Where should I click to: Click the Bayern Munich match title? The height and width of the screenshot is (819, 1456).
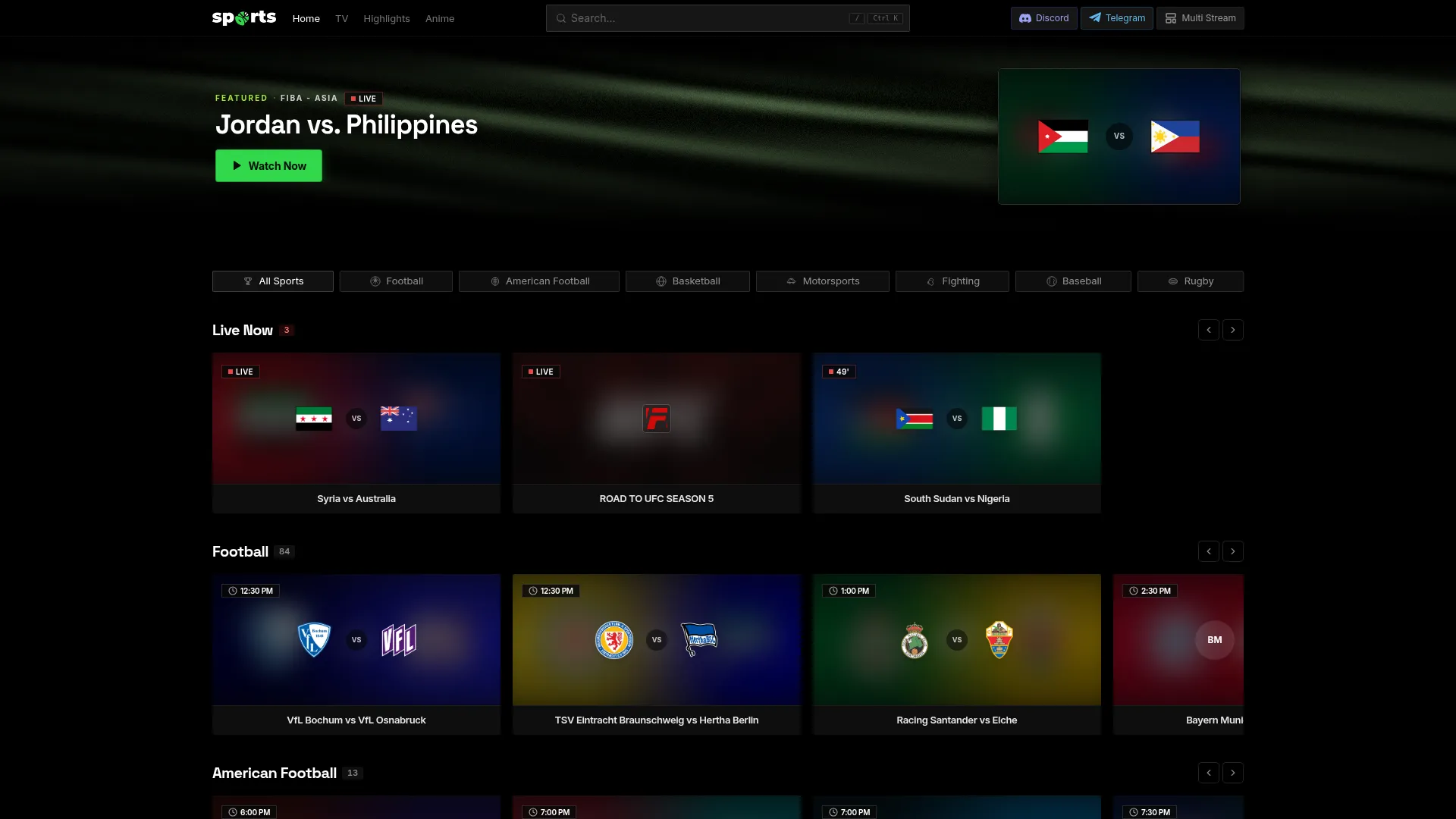tap(1215, 720)
